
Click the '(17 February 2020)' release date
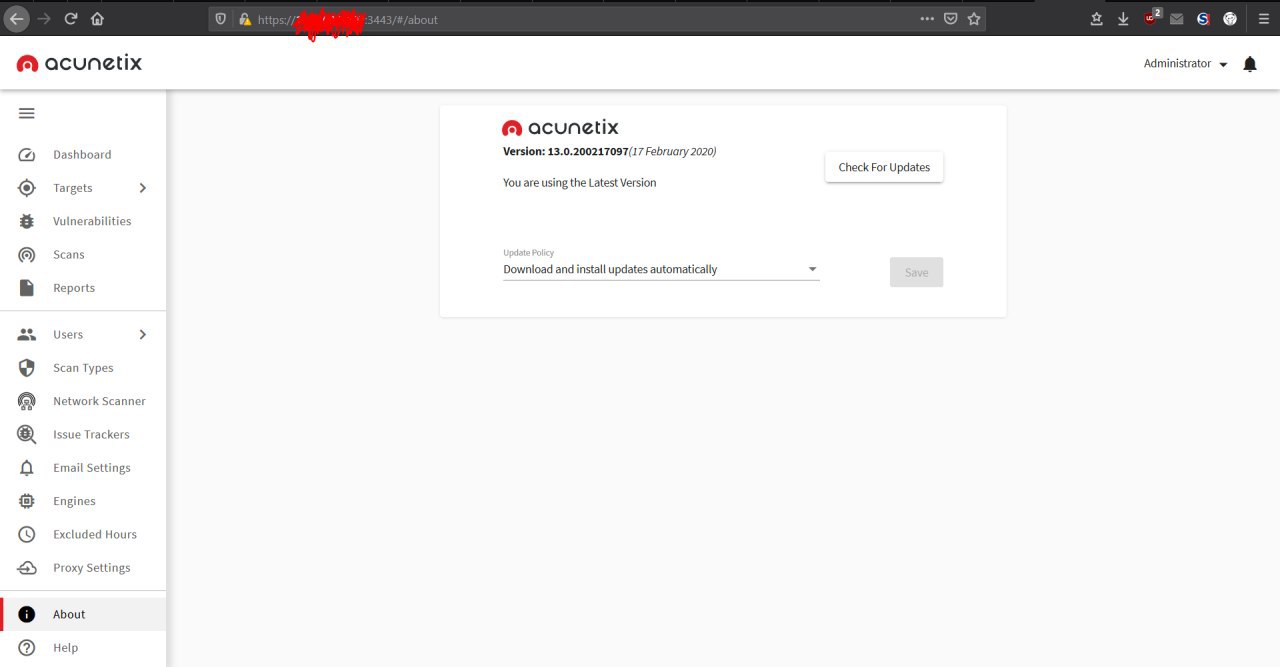[672, 152]
